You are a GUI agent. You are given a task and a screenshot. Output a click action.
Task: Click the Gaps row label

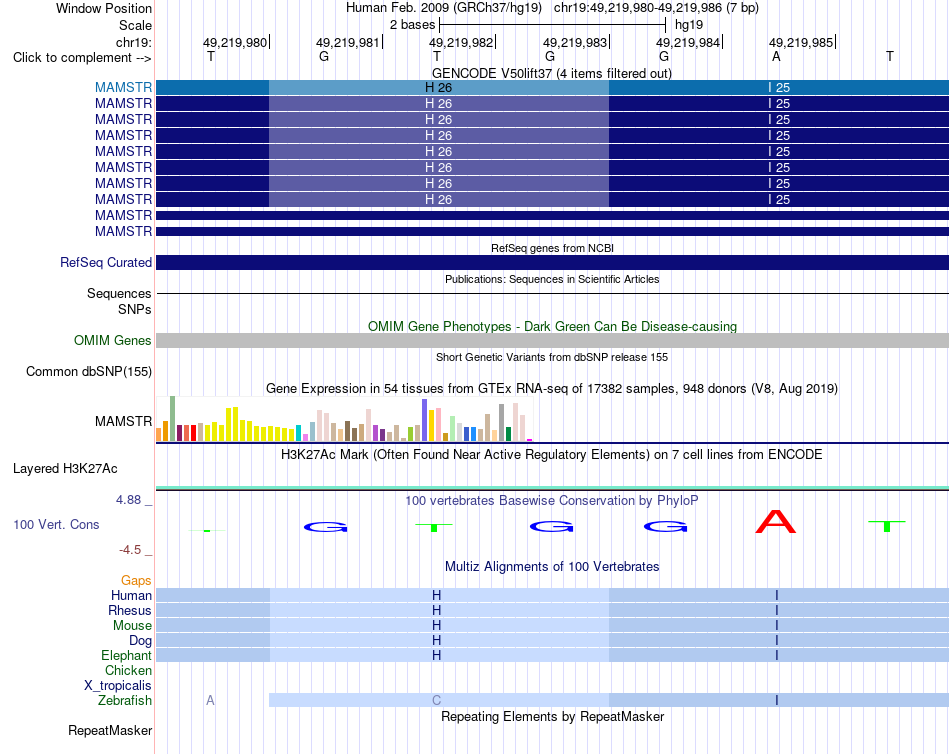point(136,581)
